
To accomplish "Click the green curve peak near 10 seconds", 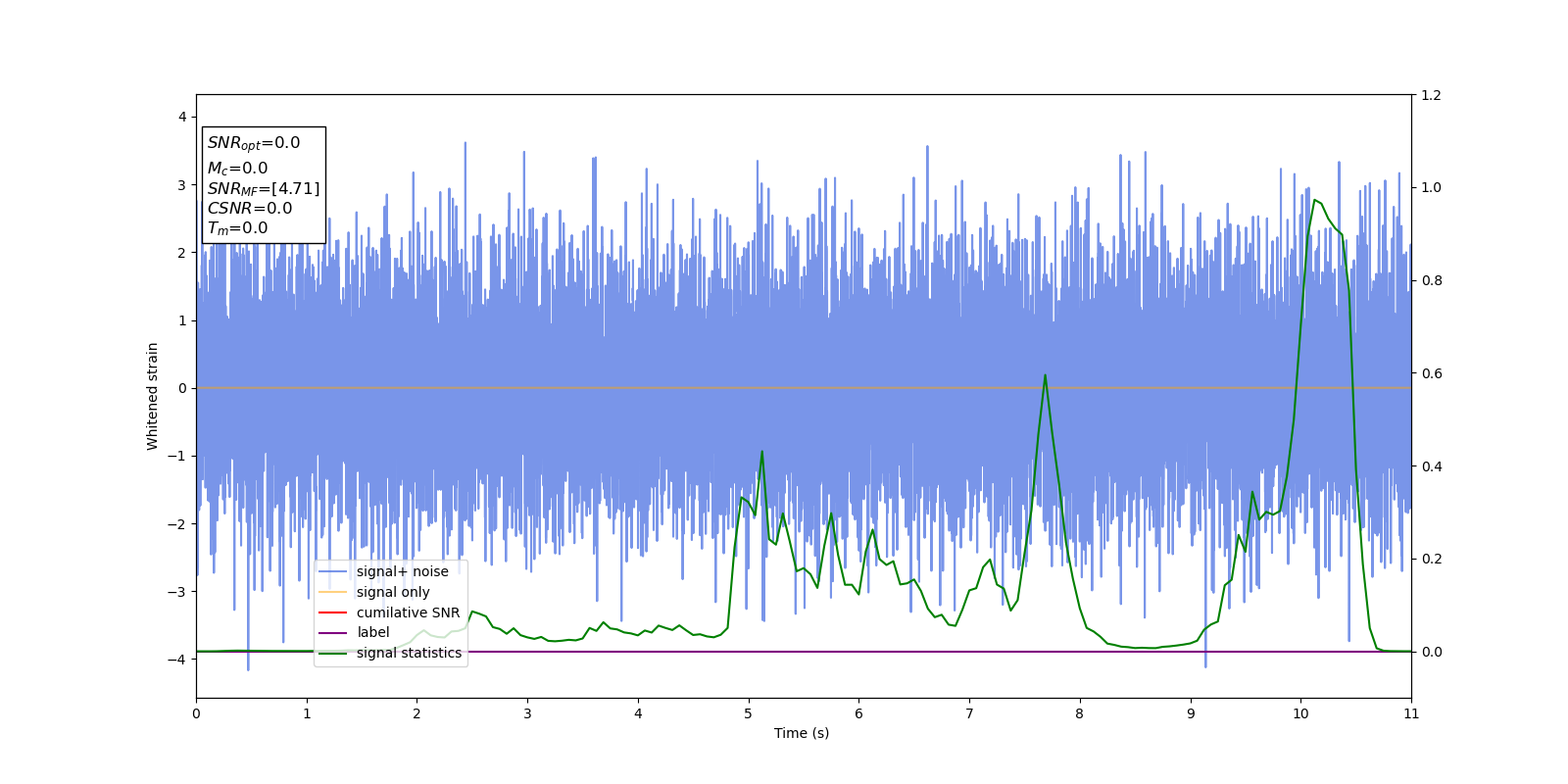I will point(1314,200).
